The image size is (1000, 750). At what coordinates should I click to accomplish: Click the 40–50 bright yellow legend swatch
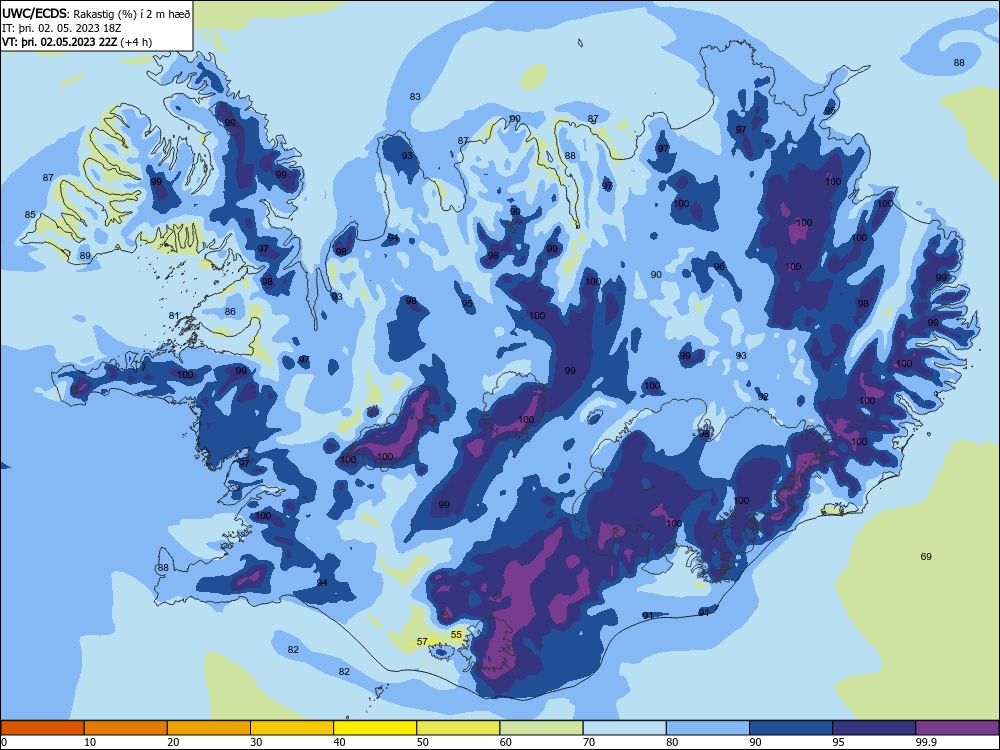375,728
